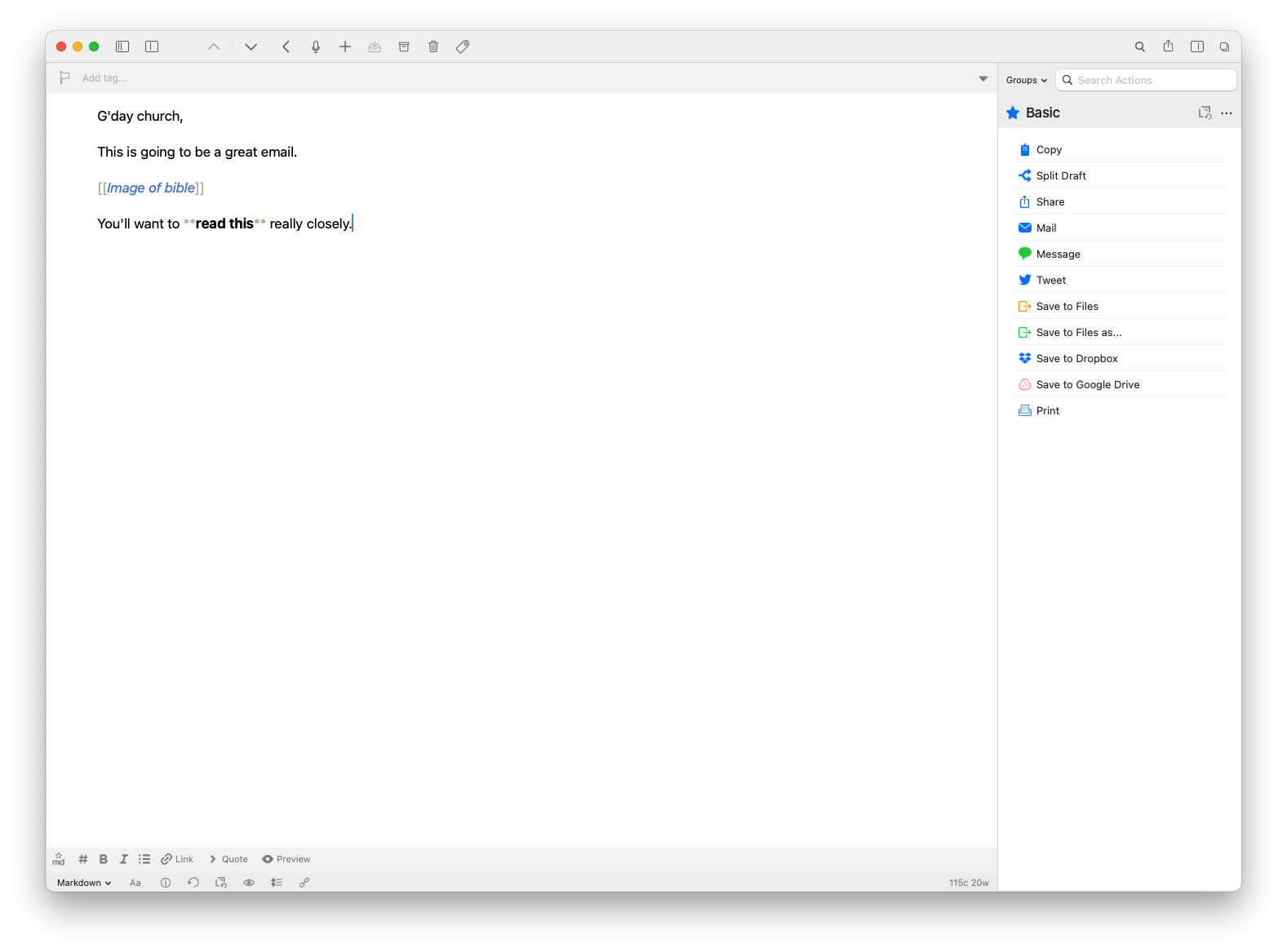Open search with magnifier in toolbar
The image size is (1287, 952).
point(1140,46)
